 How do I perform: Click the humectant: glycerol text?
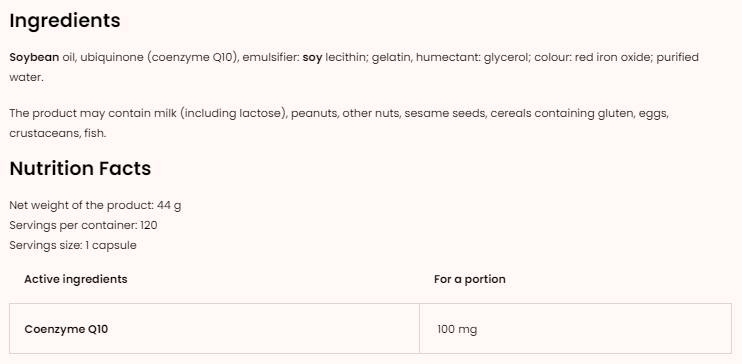click(x=473, y=58)
